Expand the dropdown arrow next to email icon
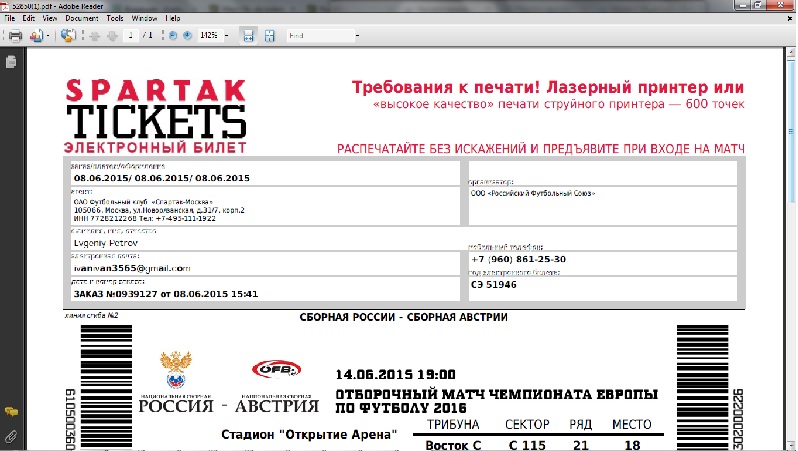This screenshot has width=798, height=451. click(x=47, y=36)
